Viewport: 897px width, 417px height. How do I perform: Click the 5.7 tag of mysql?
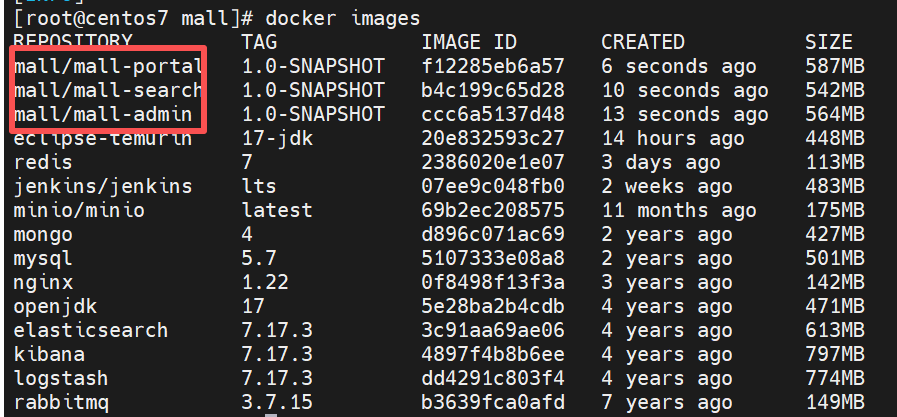(259, 259)
